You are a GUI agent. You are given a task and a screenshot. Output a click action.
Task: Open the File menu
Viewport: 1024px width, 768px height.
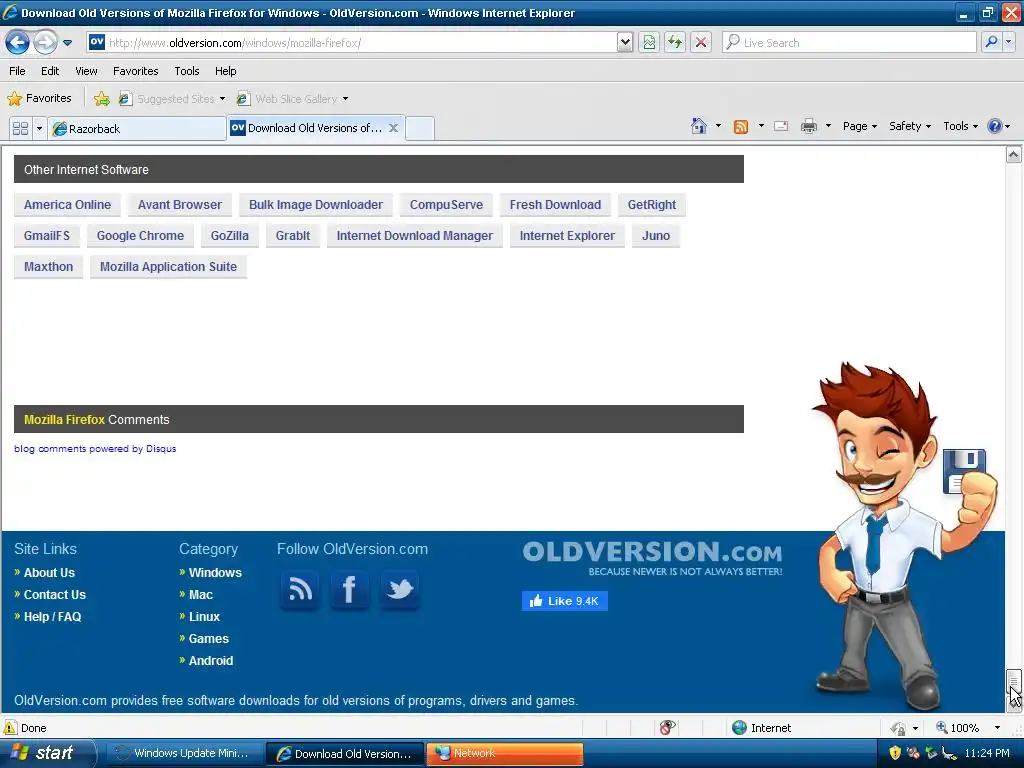18,71
